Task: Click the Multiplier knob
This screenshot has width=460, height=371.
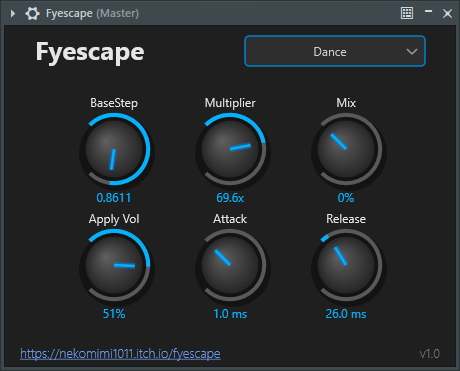Action: (231, 149)
